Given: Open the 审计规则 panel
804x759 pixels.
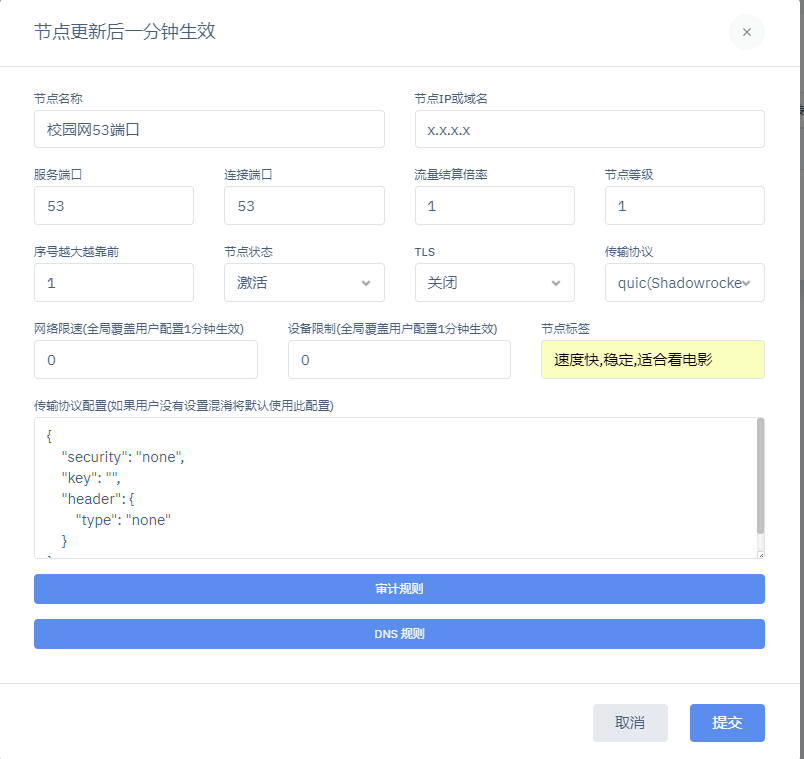Looking at the screenshot, I should pos(399,589).
